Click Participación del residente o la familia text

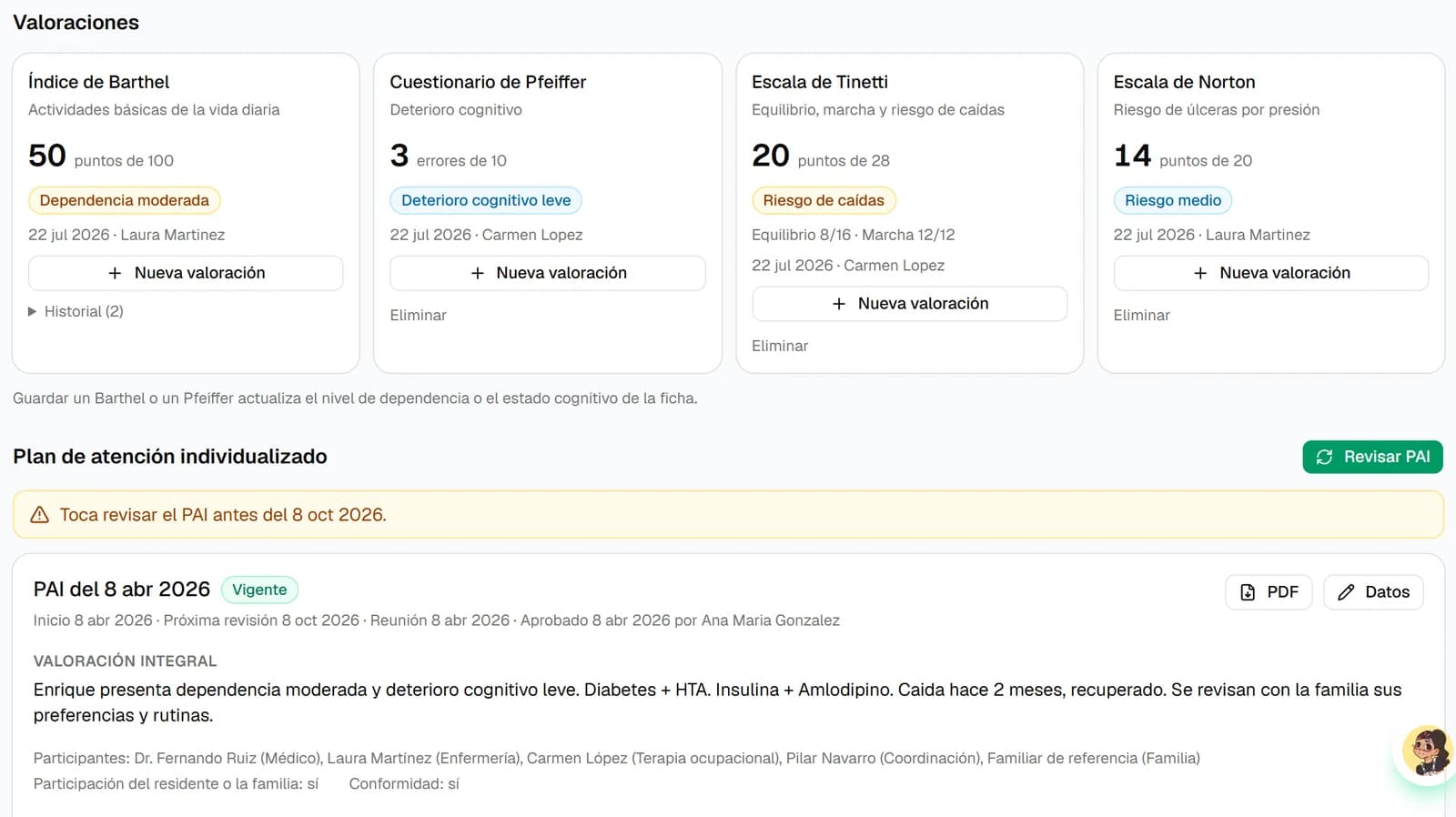[x=176, y=783]
